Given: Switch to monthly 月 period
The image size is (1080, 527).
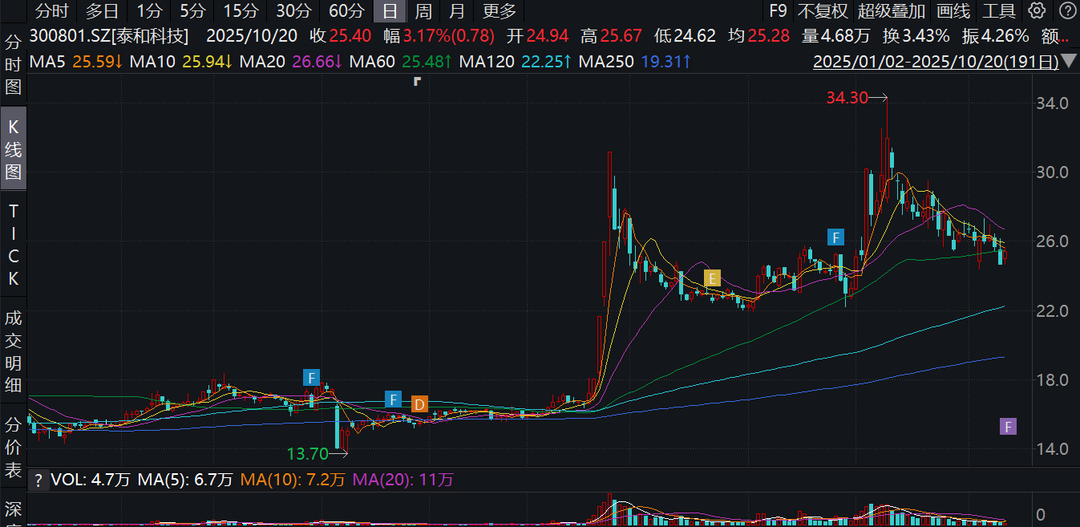Looking at the screenshot, I should tap(457, 11).
